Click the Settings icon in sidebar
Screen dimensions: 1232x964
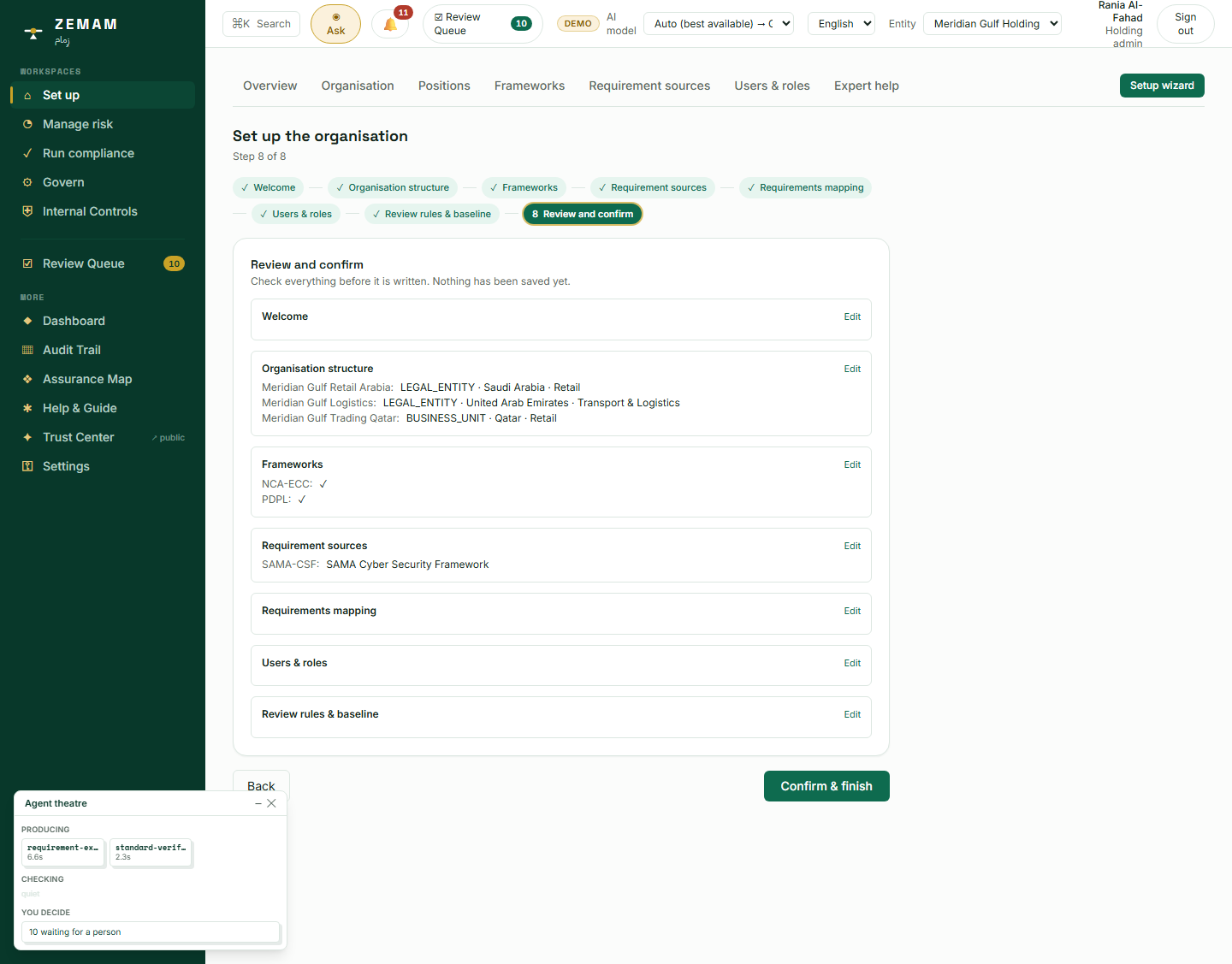[x=27, y=466]
